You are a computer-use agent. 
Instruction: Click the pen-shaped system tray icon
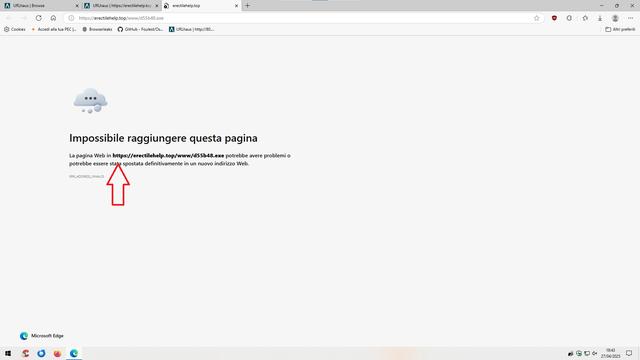click(571, 353)
